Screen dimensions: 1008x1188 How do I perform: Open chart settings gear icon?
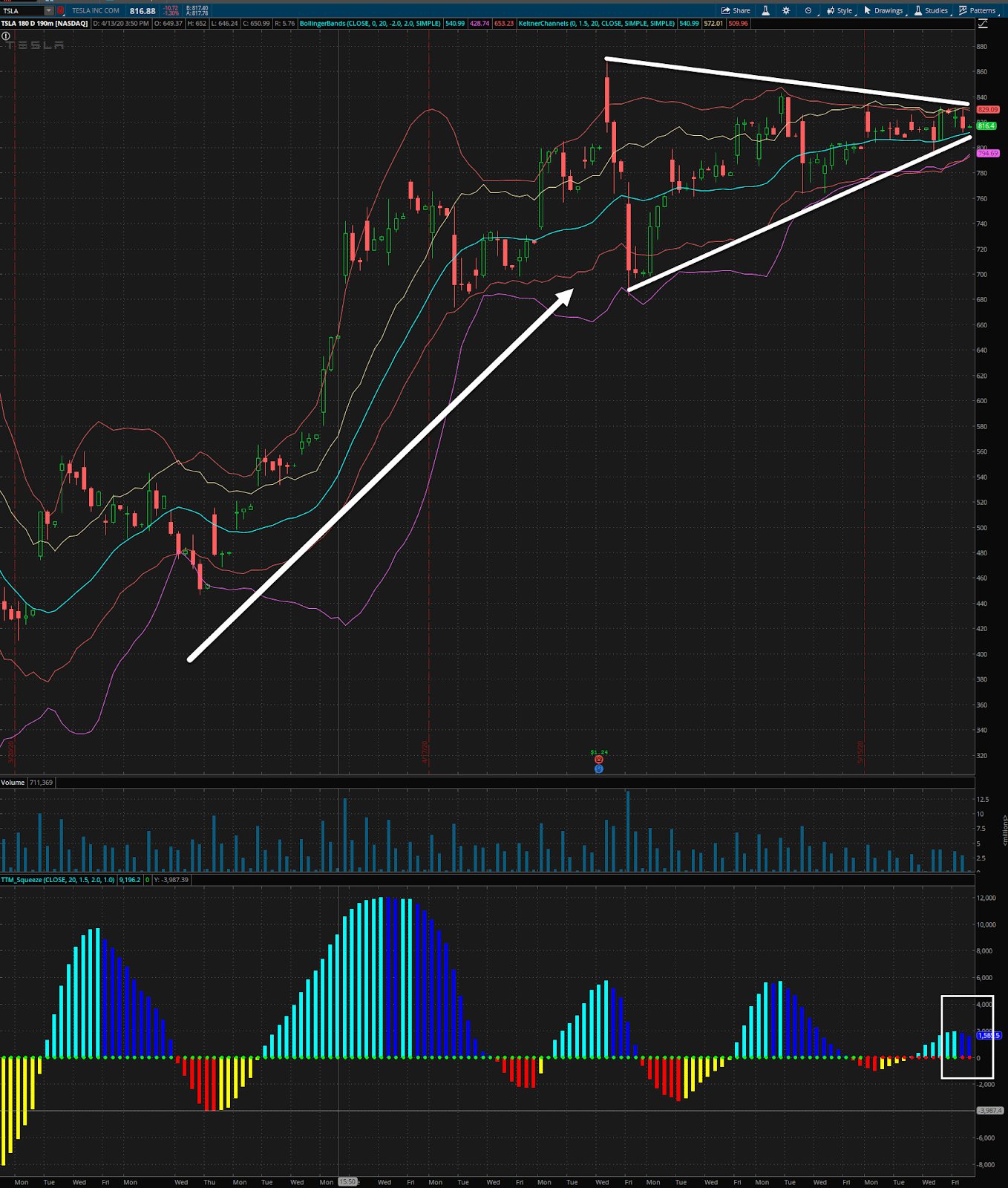pos(787,10)
